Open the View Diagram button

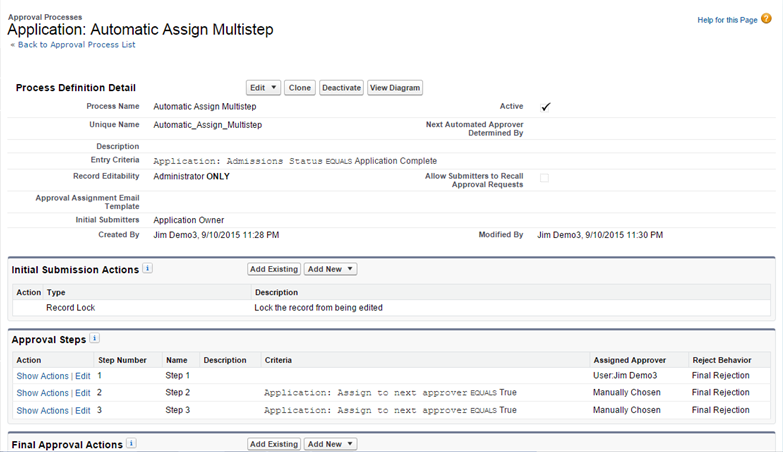[395, 88]
